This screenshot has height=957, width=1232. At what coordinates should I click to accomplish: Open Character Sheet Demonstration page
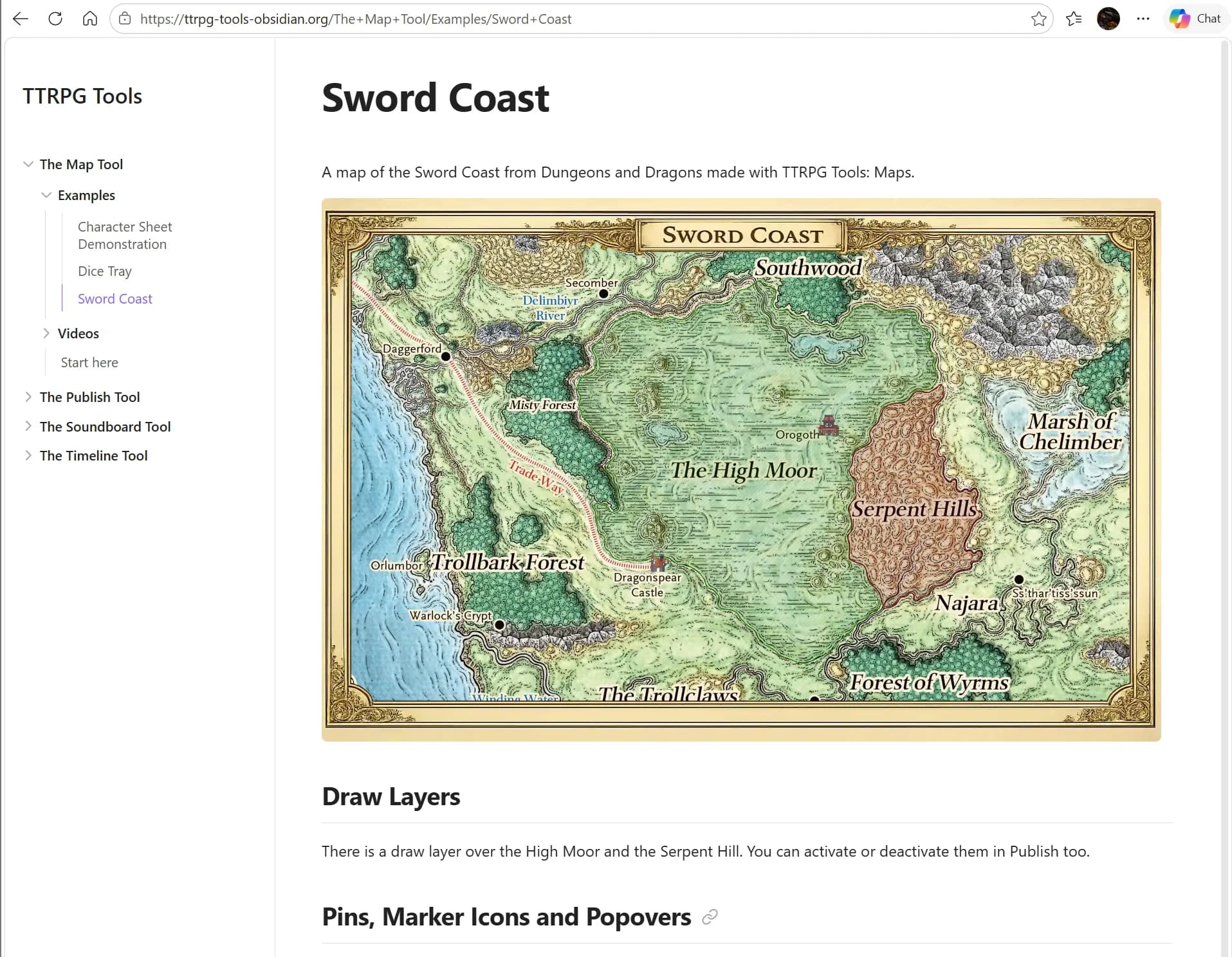[125, 235]
